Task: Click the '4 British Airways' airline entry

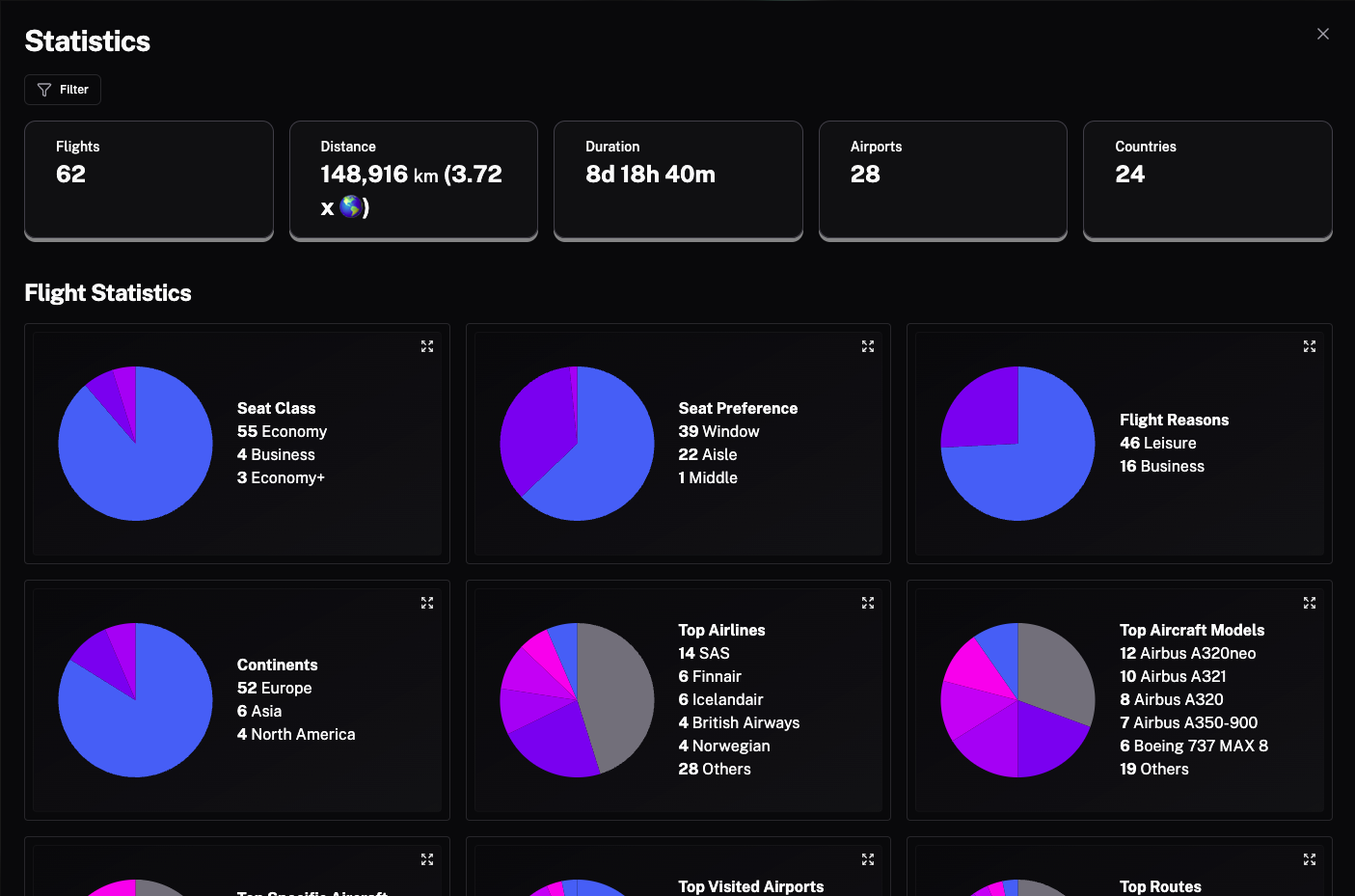Action: click(x=739, y=722)
